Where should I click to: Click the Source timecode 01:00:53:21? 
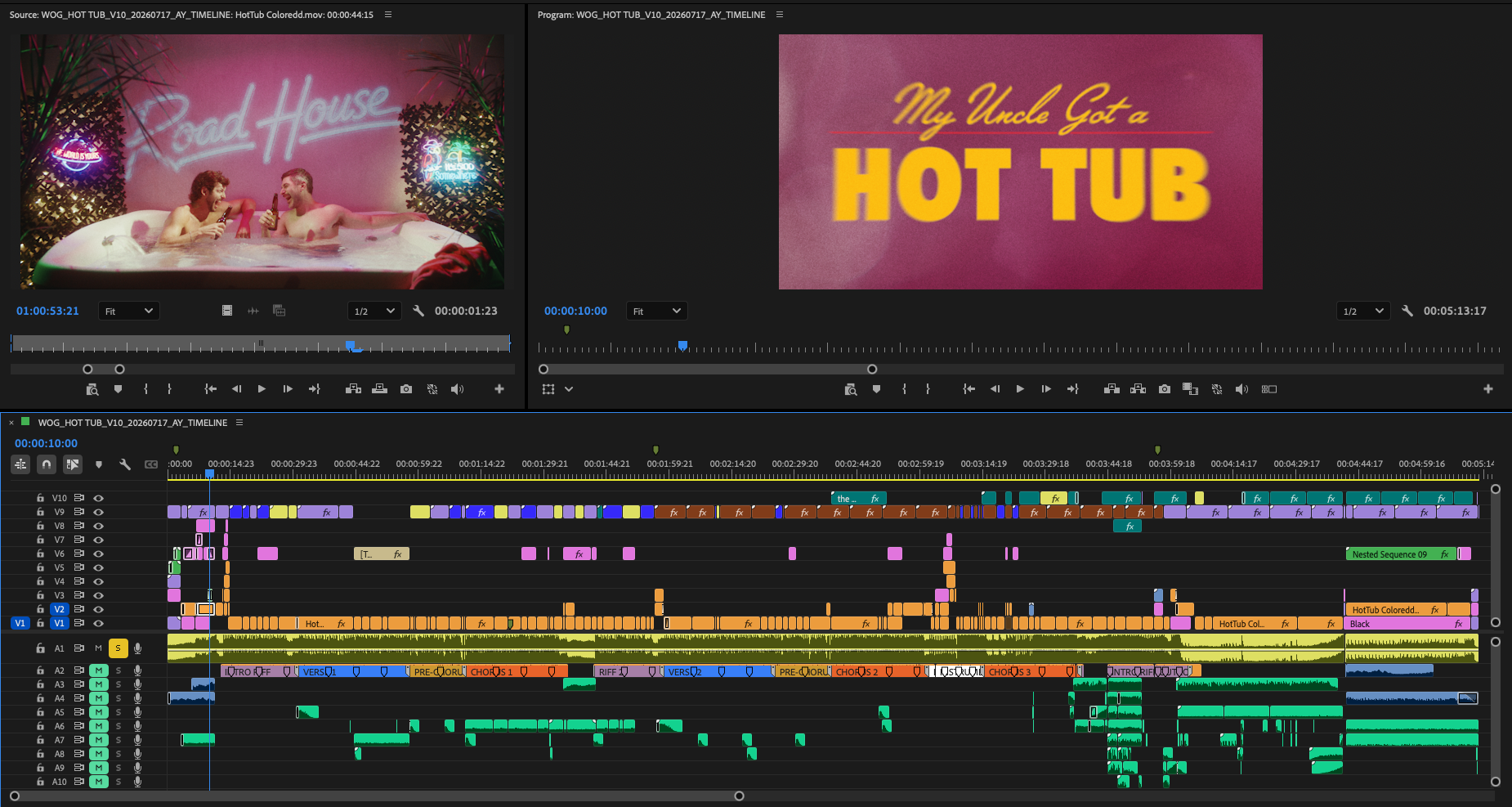pos(47,311)
